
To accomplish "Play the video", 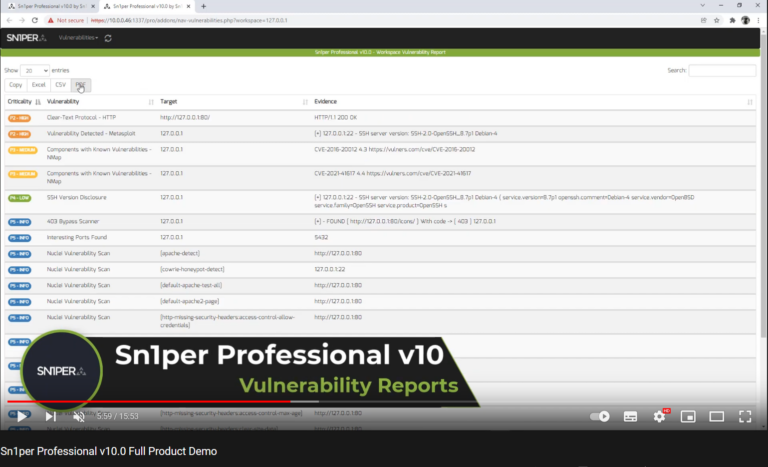I will pos(22,416).
